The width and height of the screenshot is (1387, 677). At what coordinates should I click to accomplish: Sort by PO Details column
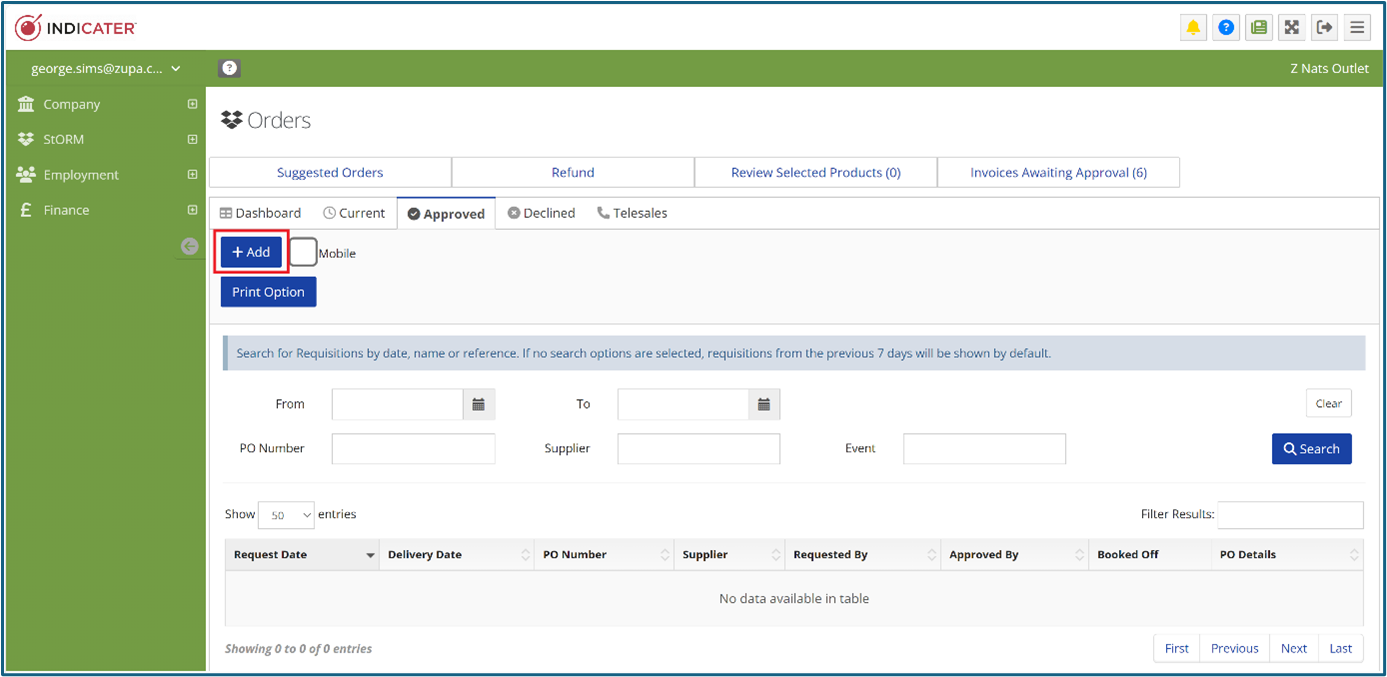click(1287, 554)
